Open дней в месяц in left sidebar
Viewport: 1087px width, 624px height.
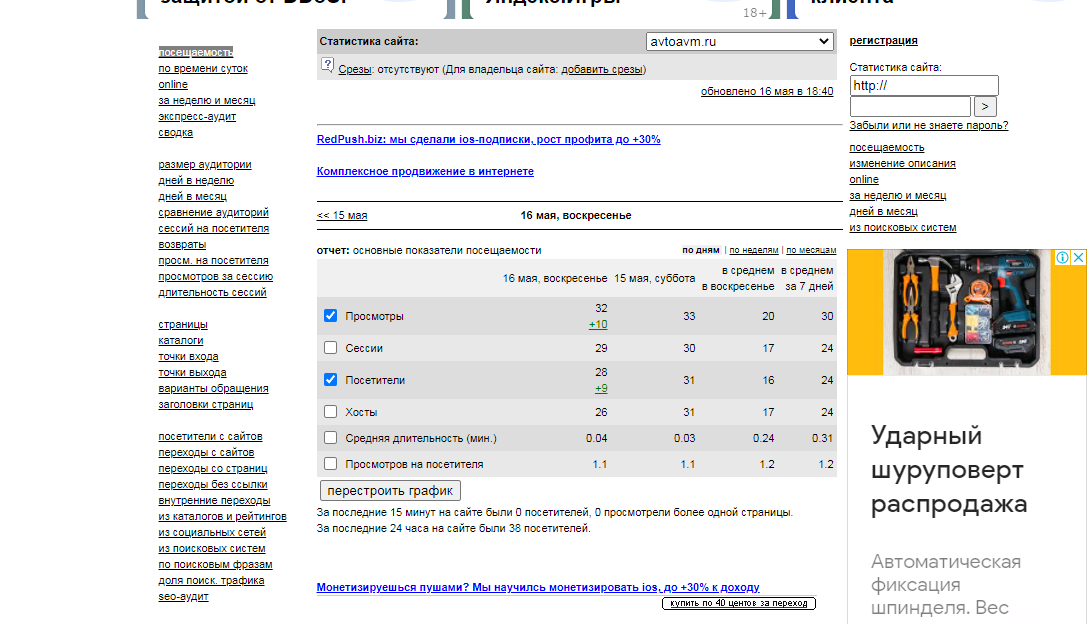pos(192,196)
